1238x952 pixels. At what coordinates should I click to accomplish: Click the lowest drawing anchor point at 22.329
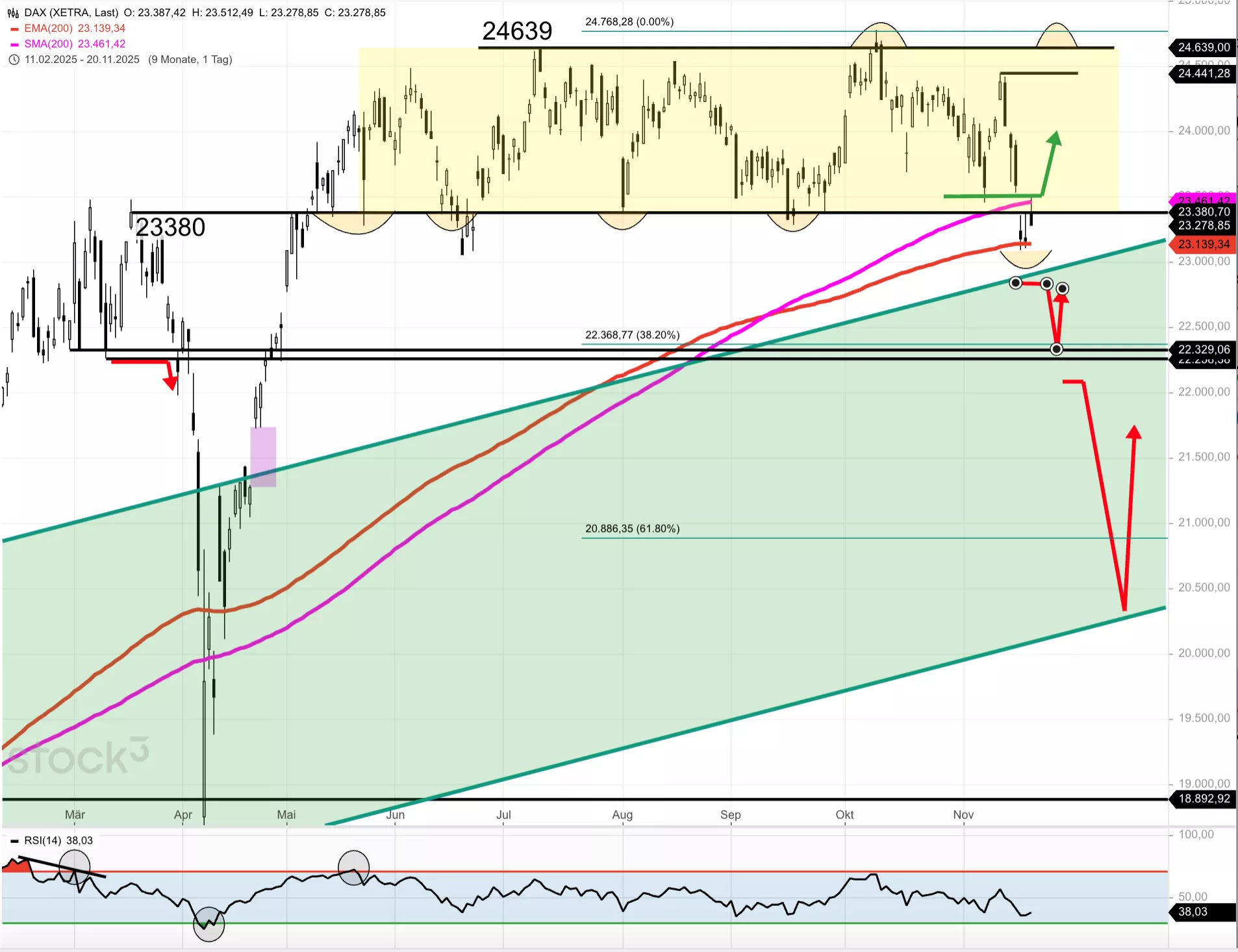tap(1057, 349)
